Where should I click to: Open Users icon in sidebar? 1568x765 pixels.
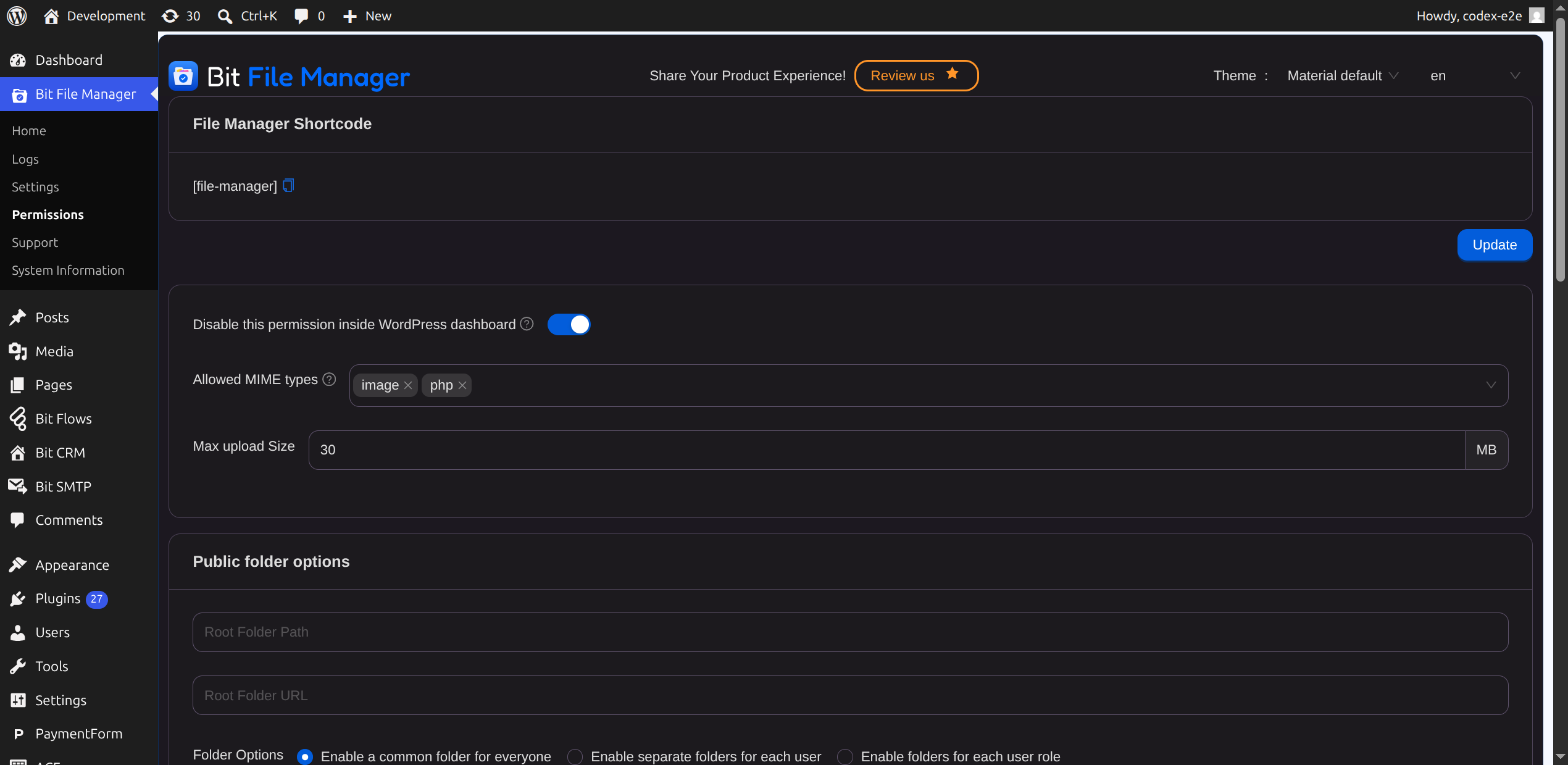(x=18, y=632)
